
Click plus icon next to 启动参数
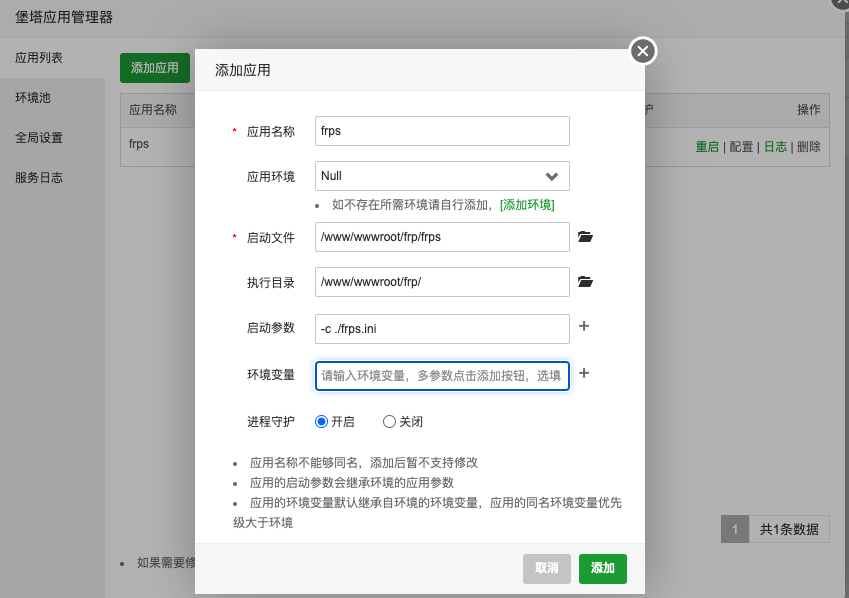[584, 326]
